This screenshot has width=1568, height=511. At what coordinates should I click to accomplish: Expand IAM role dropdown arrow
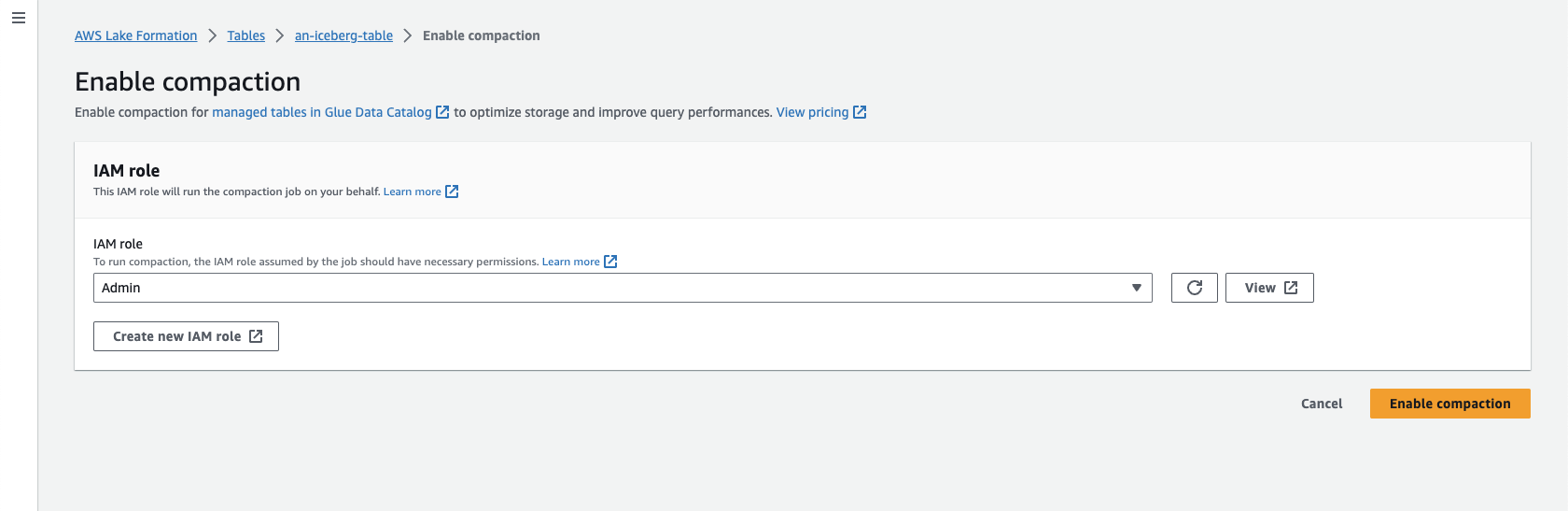click(x=1136, y=288)
